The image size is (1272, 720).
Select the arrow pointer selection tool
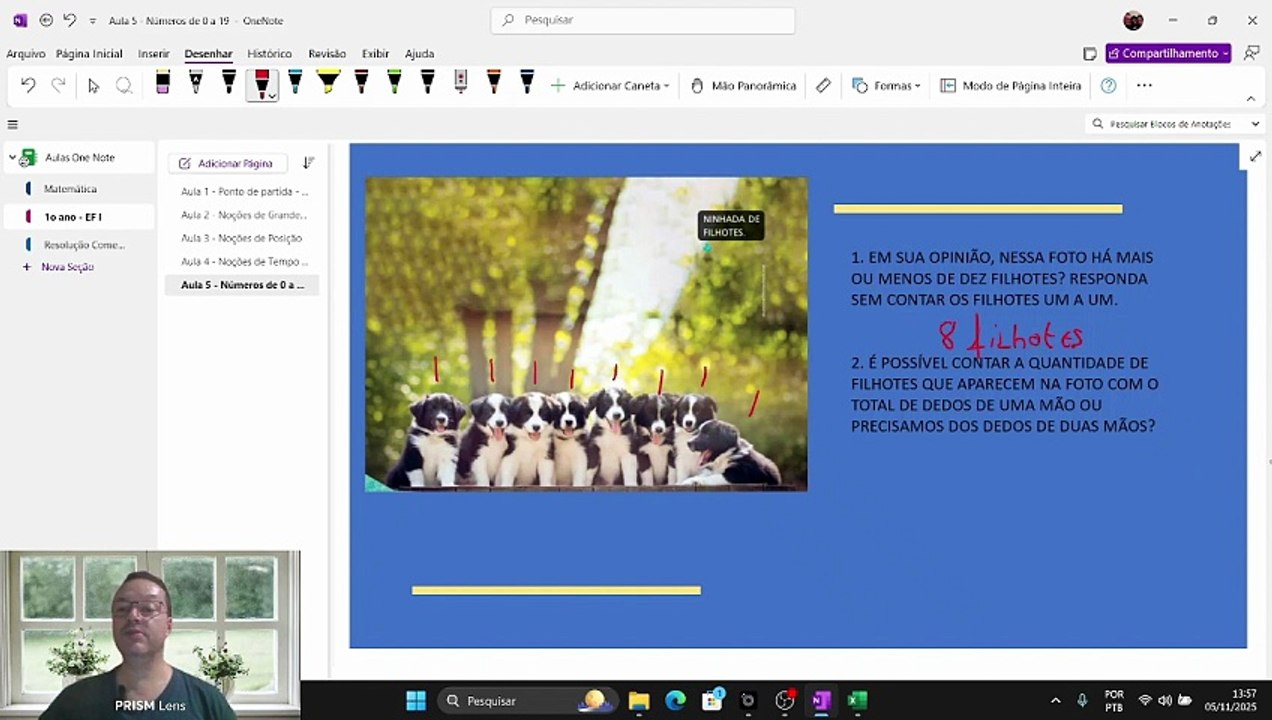point(93,86)
